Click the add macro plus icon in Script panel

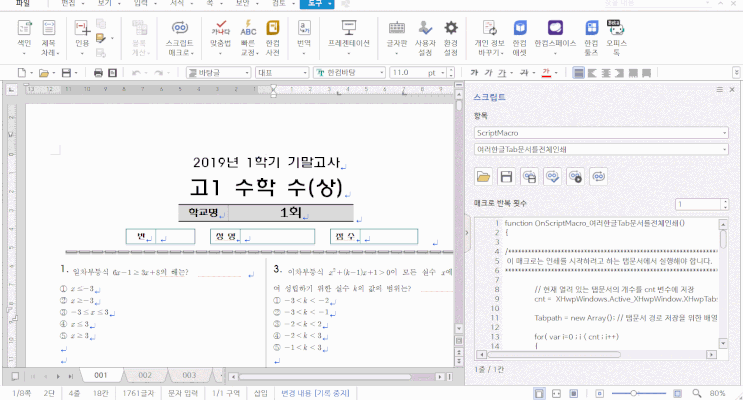pyautogui.click(x=576, y=177)
